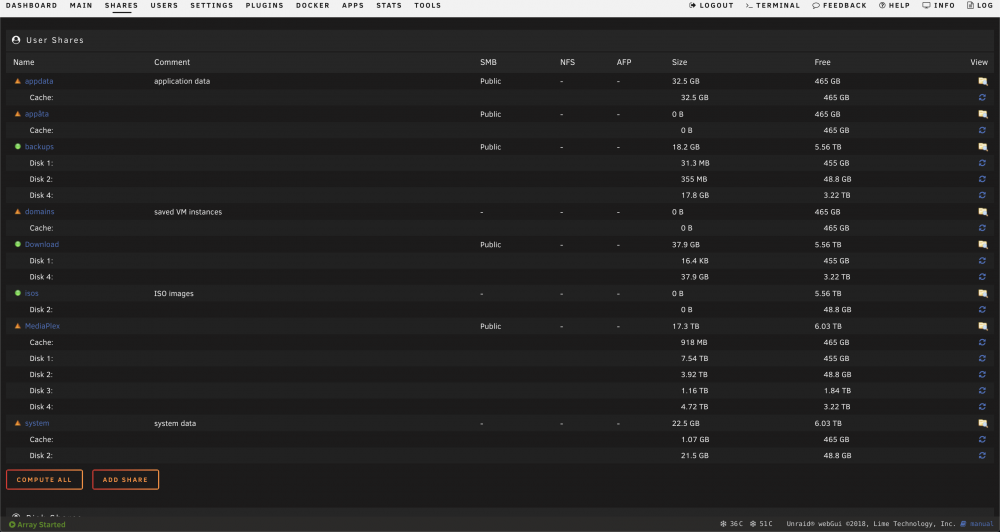1000x532 pixels.
Task: Click the Compute All button
Action: tap(44, 480)
